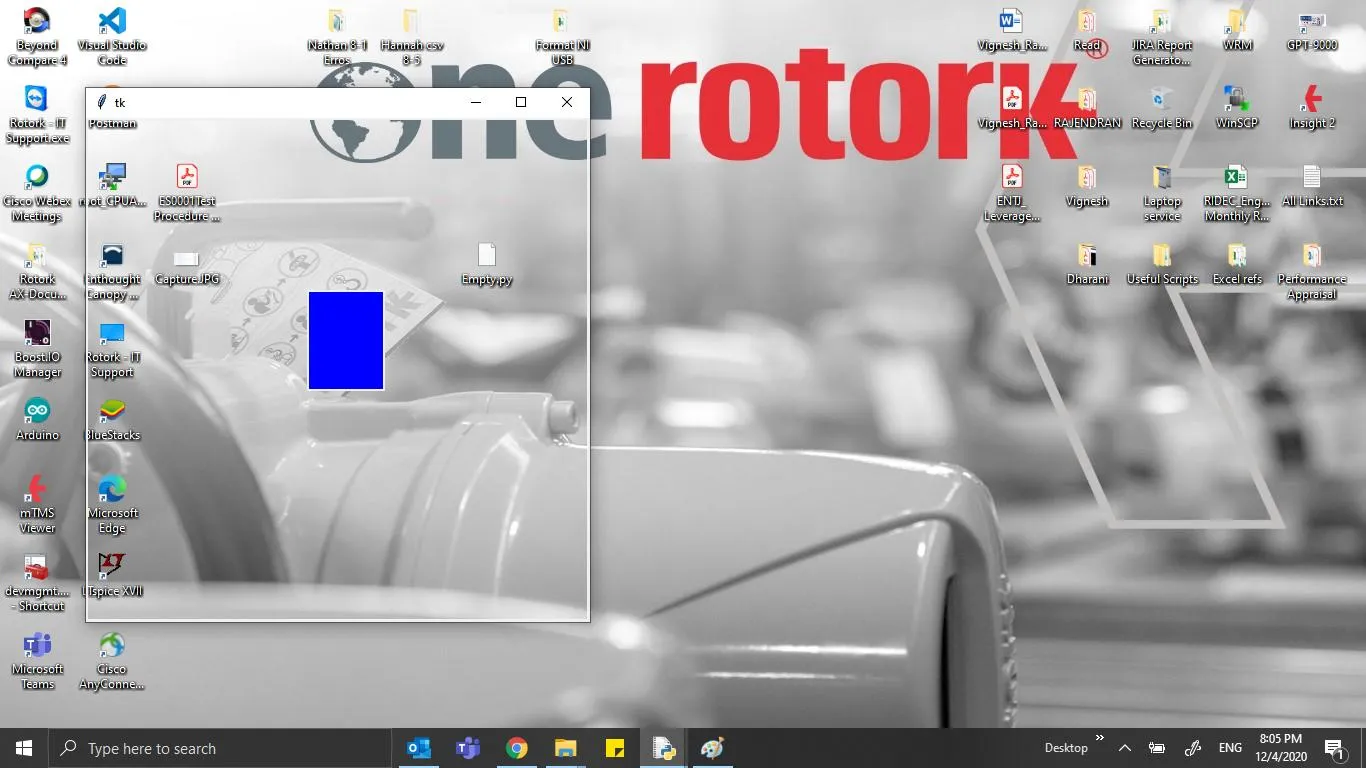Screen dimensions: 1366x768
Task: Click the blue rectangle in the tk window
Action: tap(346, 340)
